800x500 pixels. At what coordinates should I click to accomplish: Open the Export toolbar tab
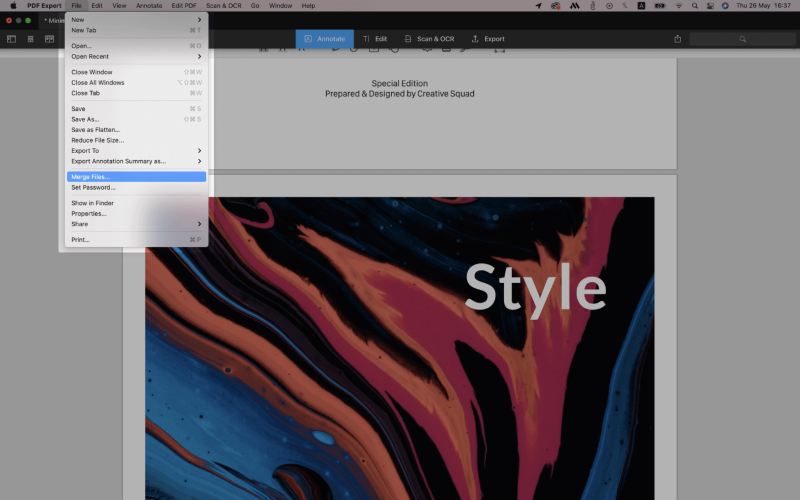(488, 39)
